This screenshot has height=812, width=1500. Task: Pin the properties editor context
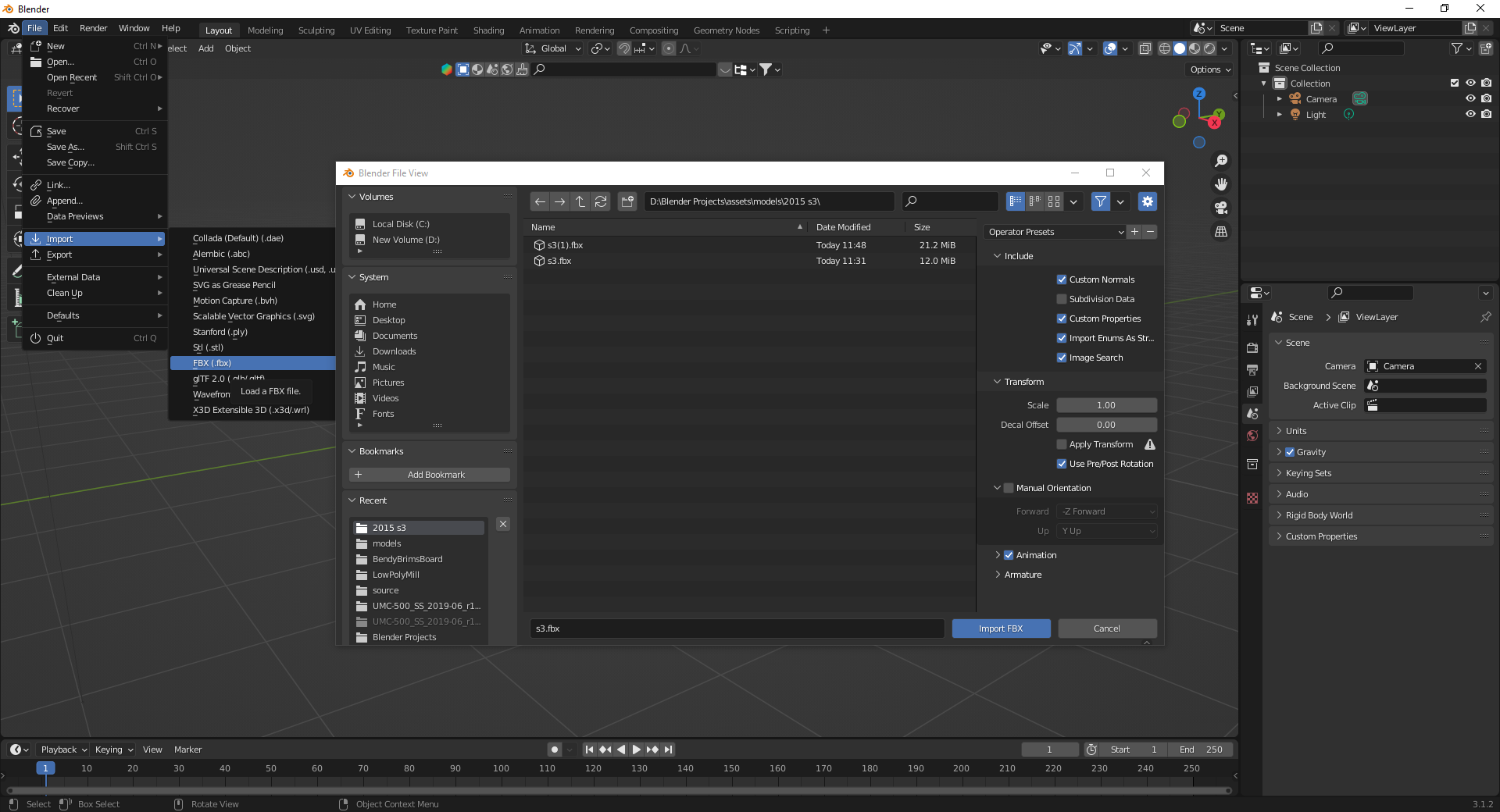click(x=1485, y=317)
